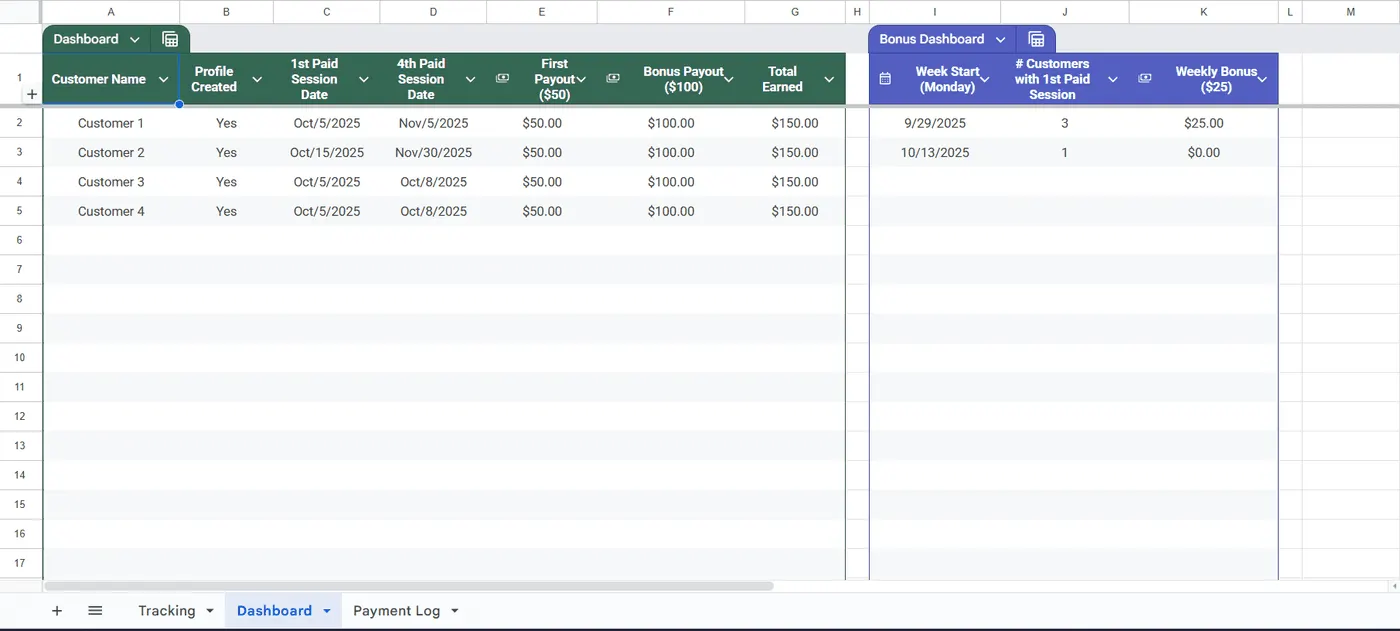
Task: Click the currency icon in First Payout header
Action: tap(502, 79)
